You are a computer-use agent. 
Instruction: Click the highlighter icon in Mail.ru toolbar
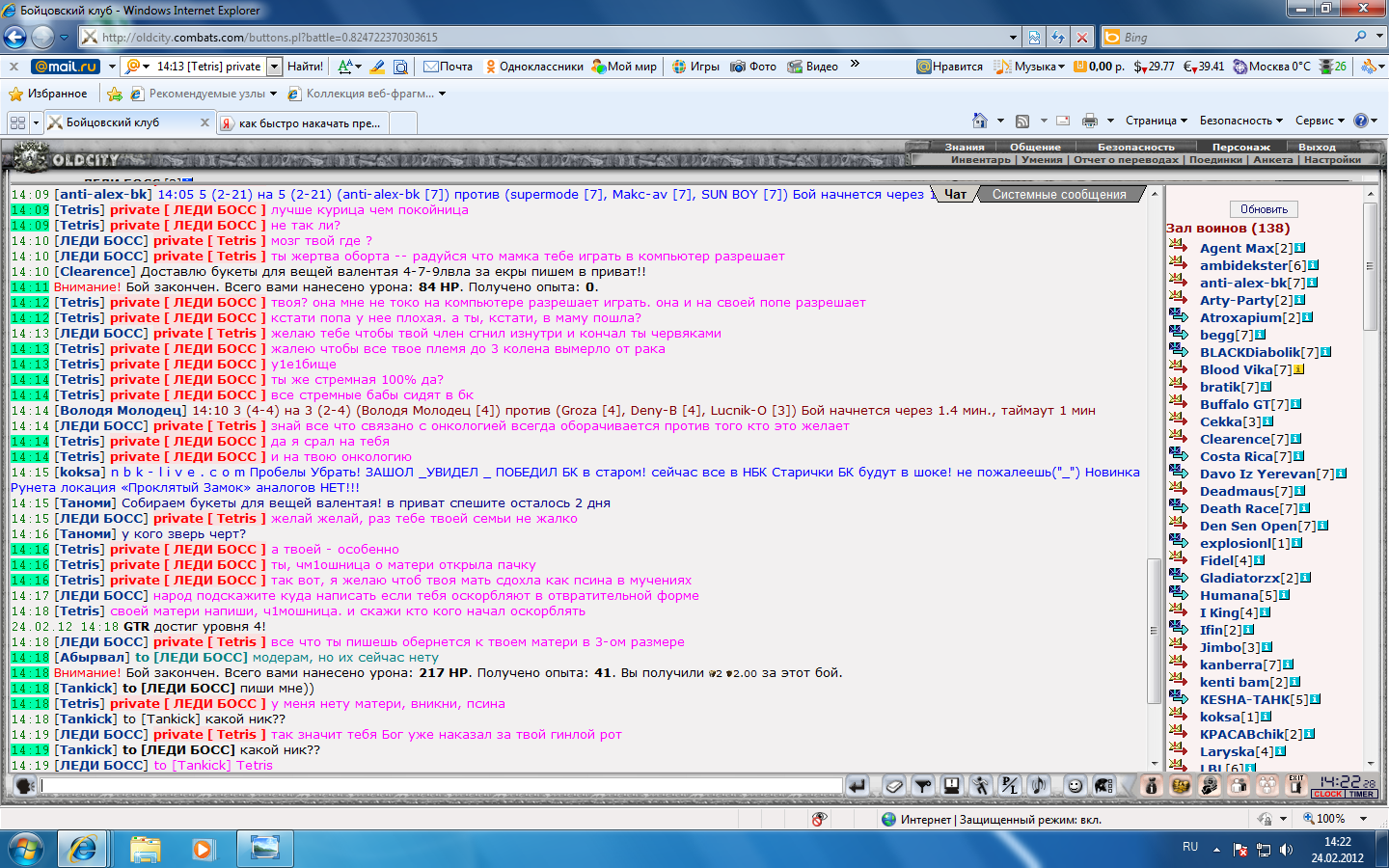[x=377, y=67]
